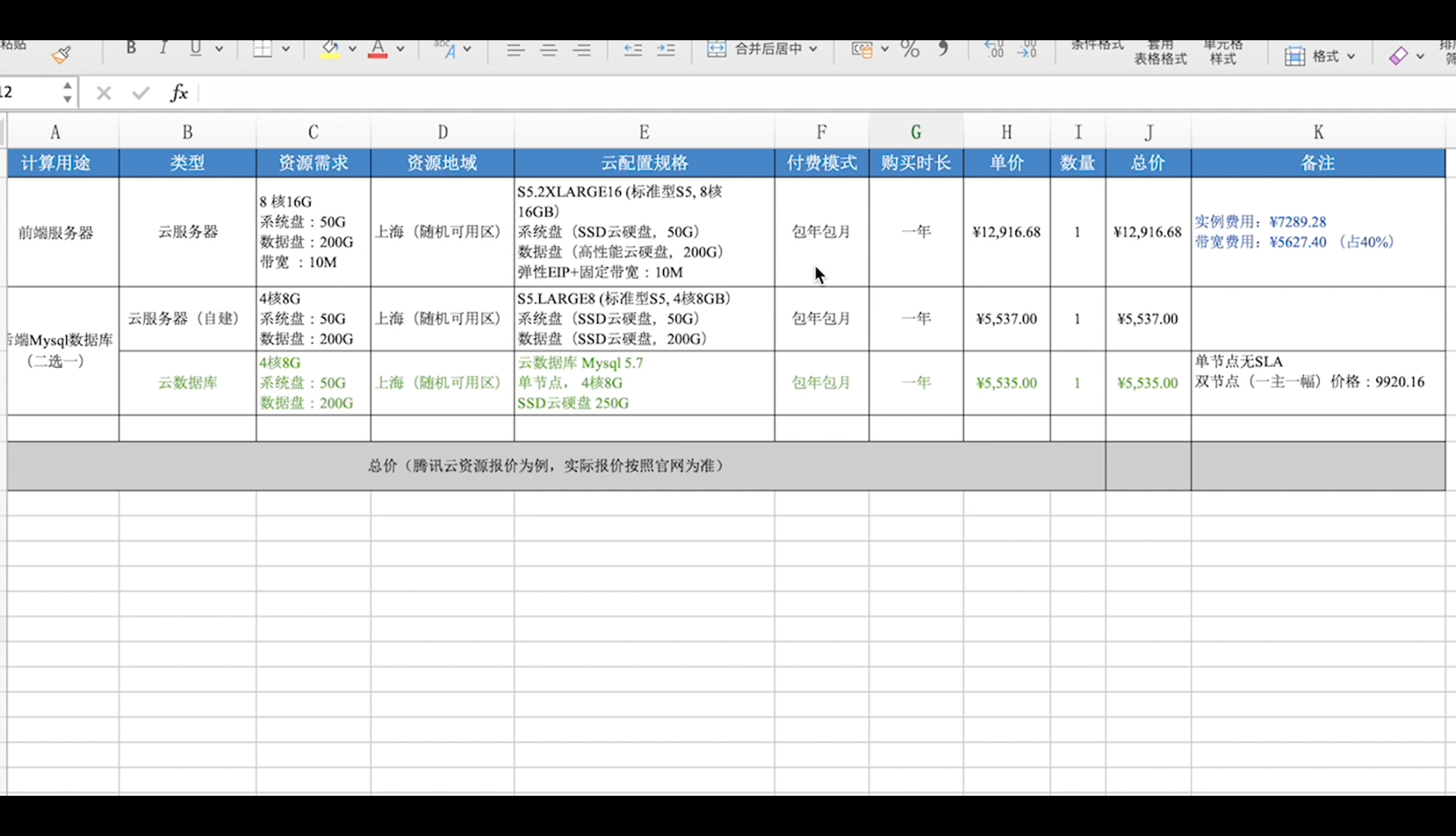Click the eraser clear icon
This screenshot has height=836, width=1456.
pyautogui.click(x=1399, y=56)
